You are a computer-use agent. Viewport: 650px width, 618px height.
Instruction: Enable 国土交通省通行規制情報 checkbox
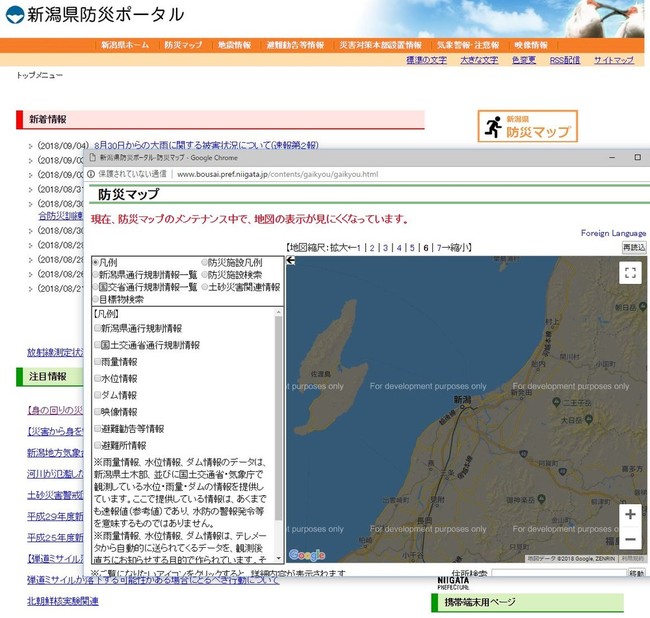tap(97, 345)
